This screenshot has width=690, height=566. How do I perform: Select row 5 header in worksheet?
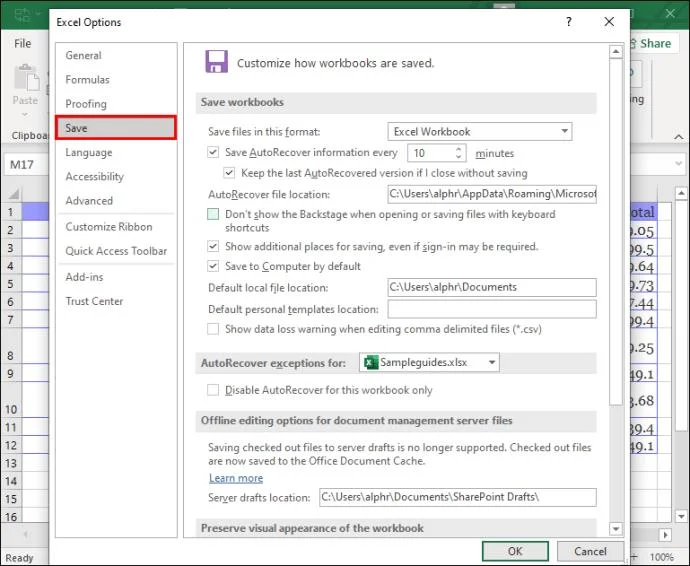click(x=10, y=284)
